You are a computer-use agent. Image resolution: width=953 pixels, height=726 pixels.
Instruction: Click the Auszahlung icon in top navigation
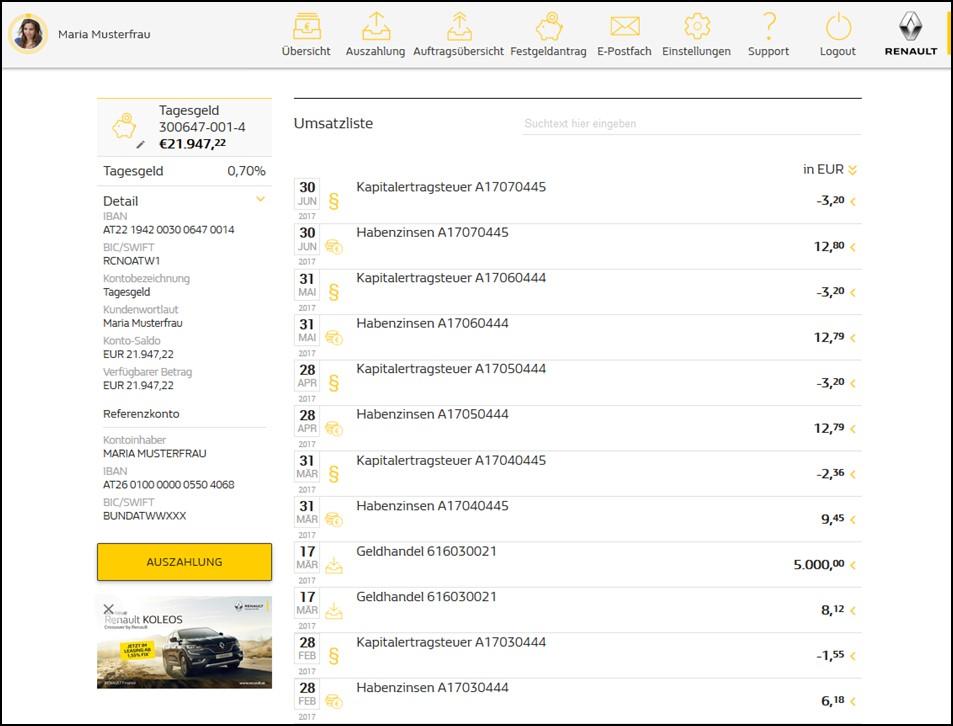[375, 28]
